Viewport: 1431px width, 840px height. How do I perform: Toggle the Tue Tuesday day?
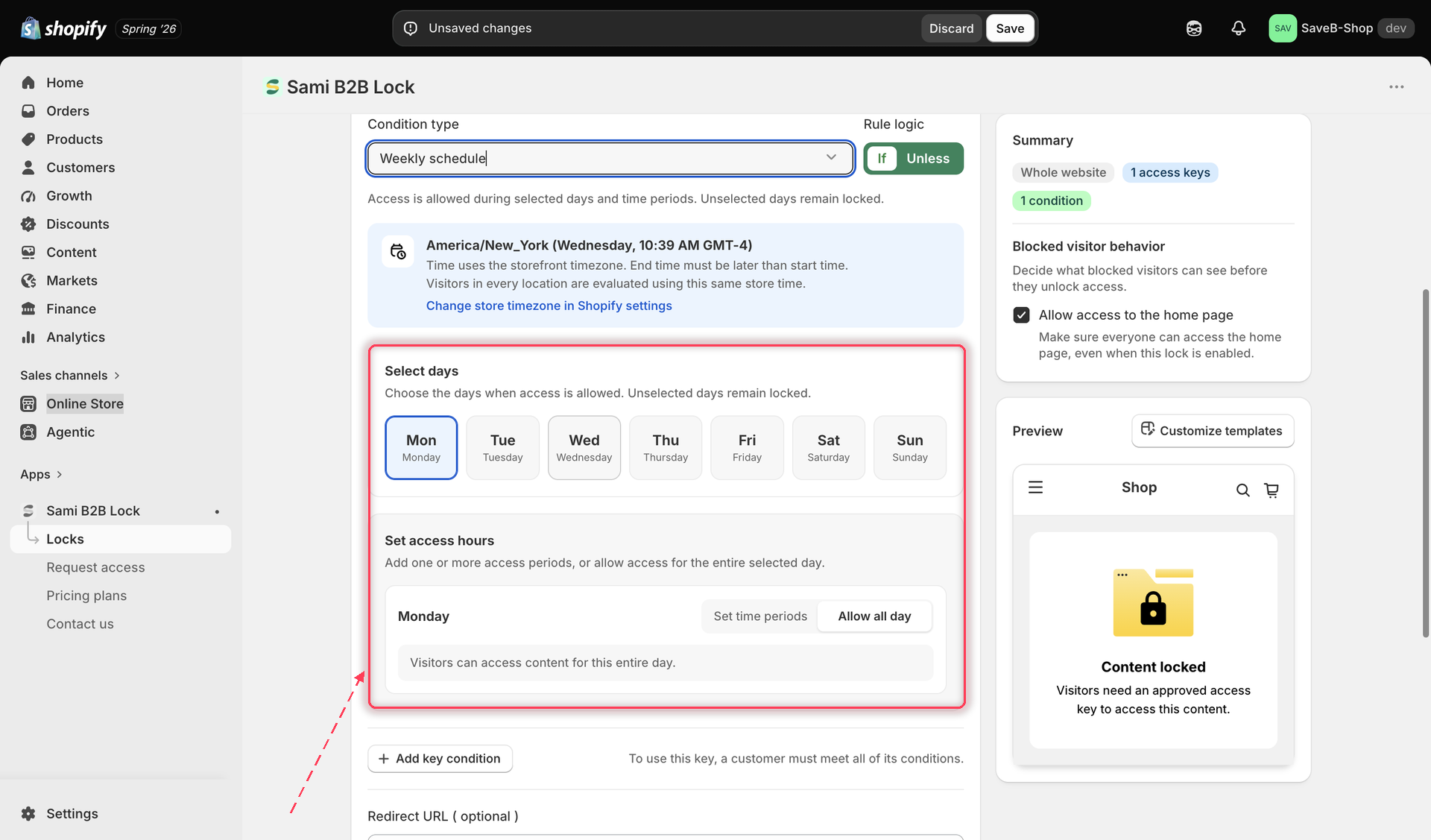(x=502, y=447)
